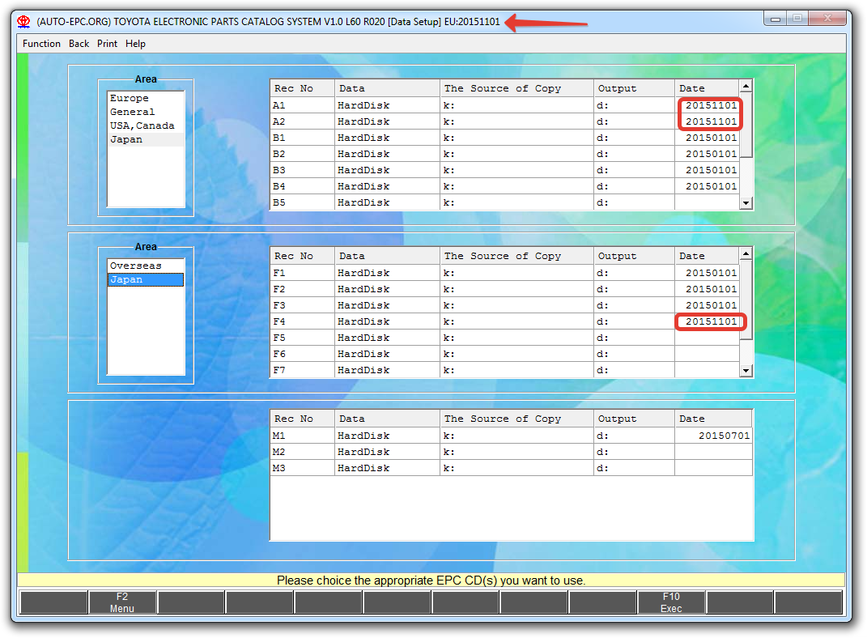This screenshot has width=867, height=638.
Task: Click the up arrow of middle table scrollbar
Action: [746, 254]
